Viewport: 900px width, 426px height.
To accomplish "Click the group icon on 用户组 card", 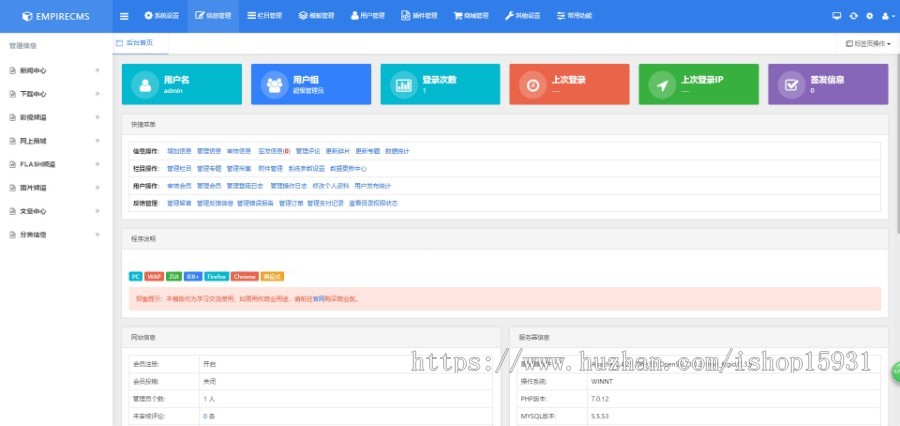I will (x=274, y=85).
